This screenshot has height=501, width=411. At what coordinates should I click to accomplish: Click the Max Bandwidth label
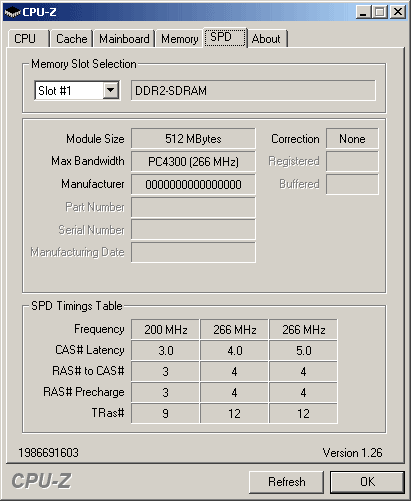(x=88, y=161)
